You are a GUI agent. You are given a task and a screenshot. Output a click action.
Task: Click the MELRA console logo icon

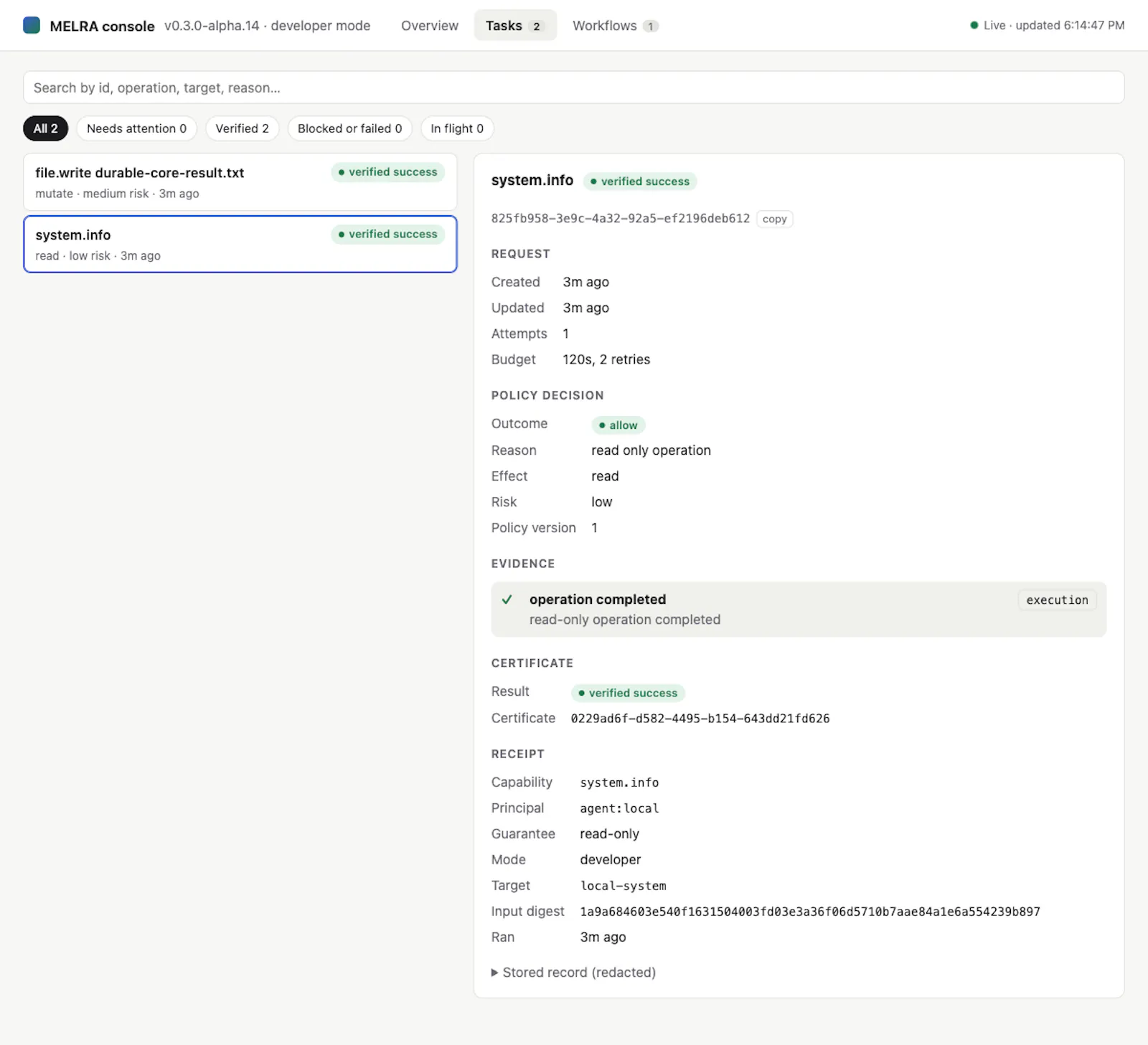tap(32, 25)
